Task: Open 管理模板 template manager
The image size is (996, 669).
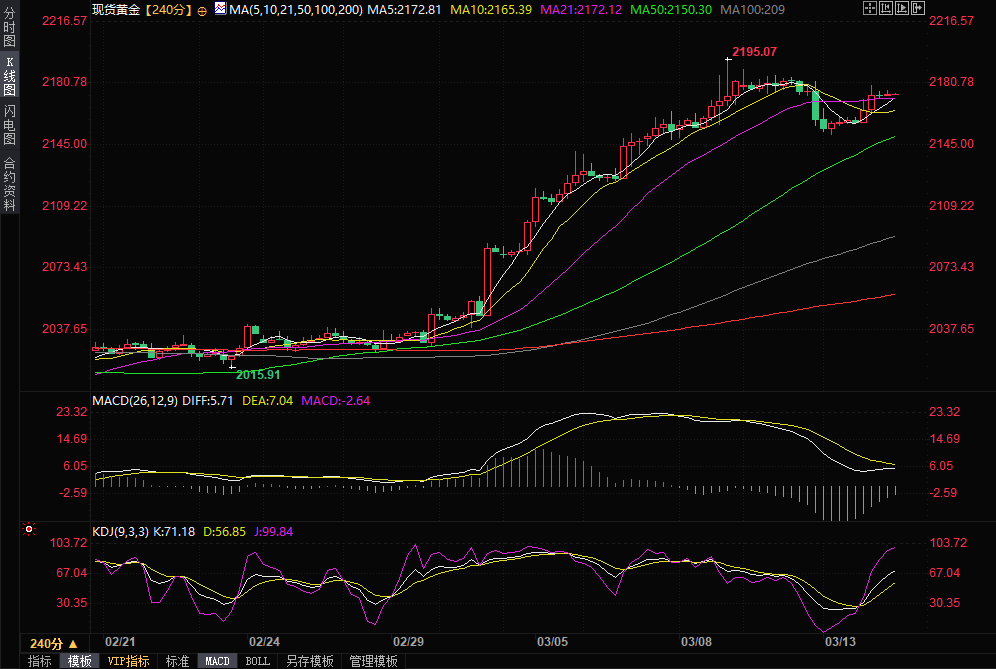Action: 373,661
